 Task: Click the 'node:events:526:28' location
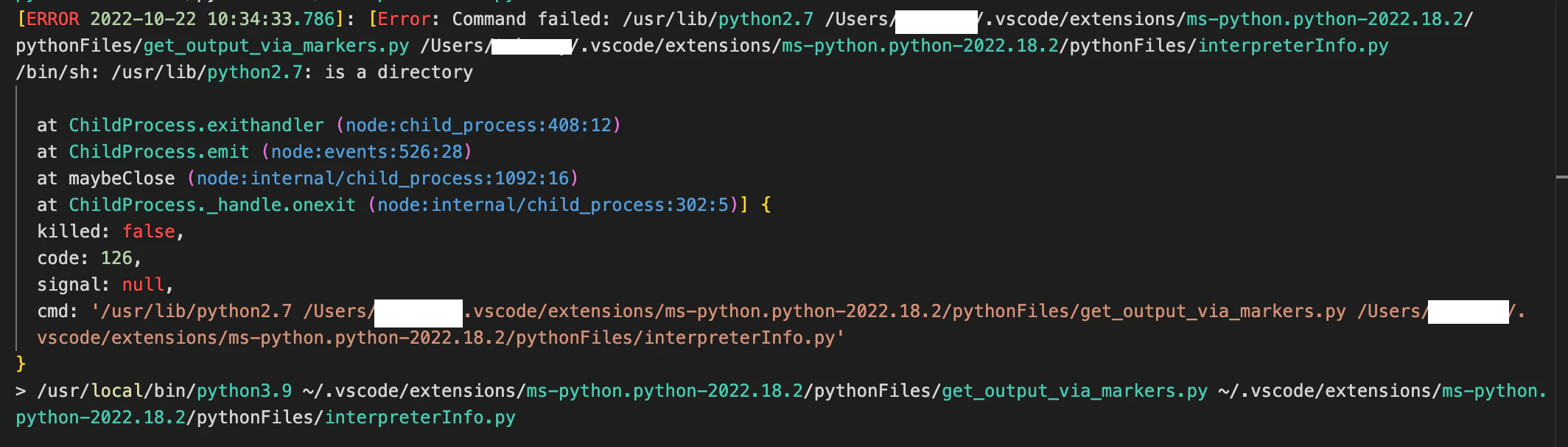click(366, 152)
